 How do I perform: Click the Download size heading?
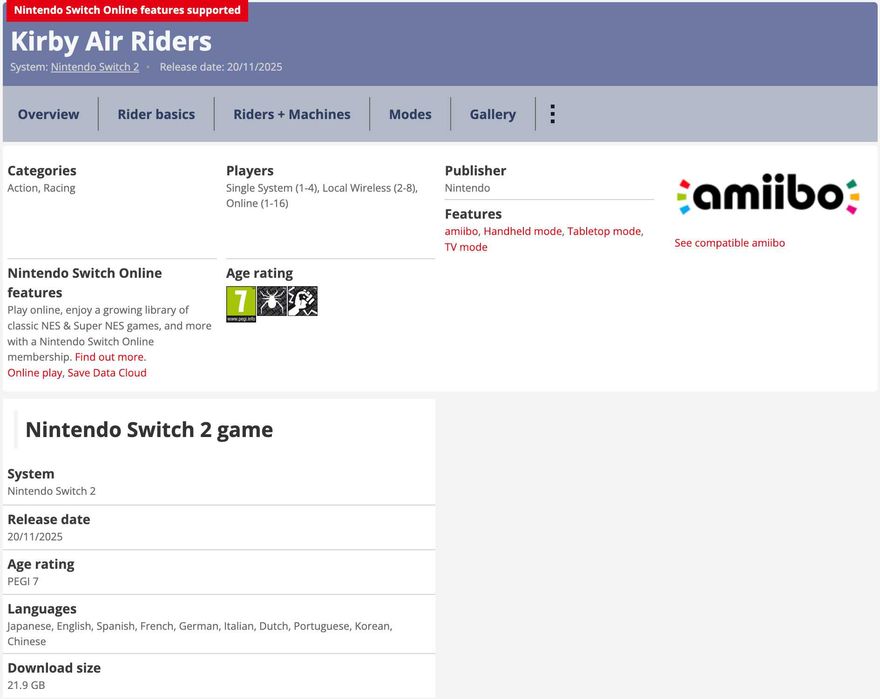[54, 668]
